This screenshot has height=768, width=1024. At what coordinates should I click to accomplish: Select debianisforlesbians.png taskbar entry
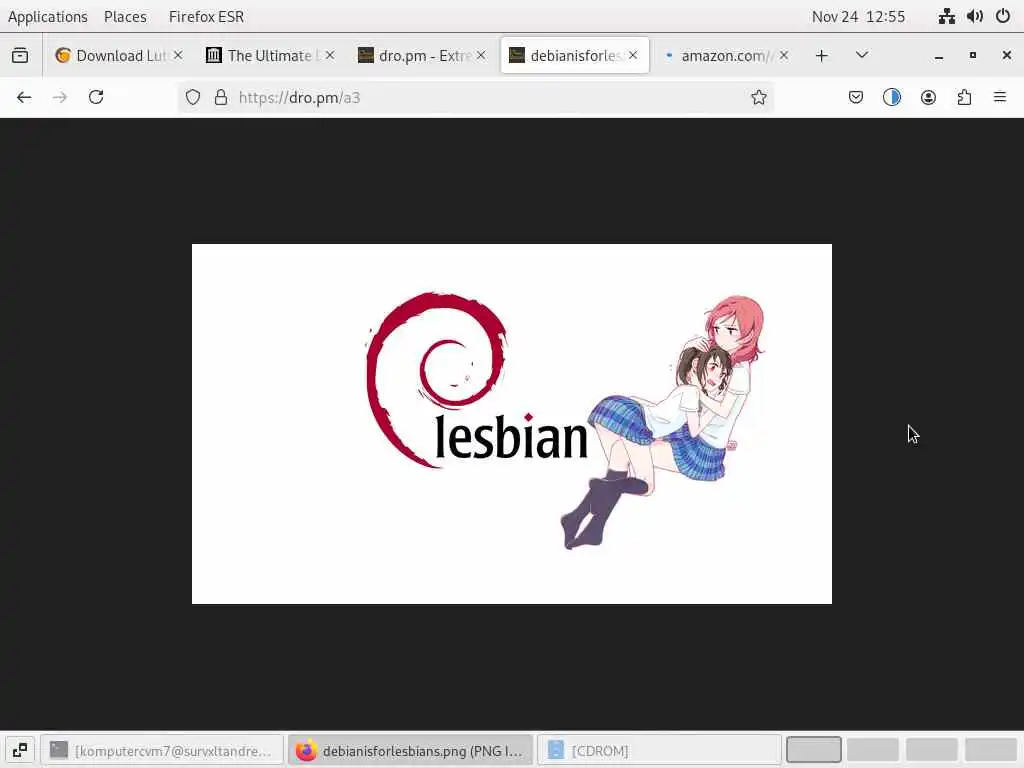(x=411, y=750)
